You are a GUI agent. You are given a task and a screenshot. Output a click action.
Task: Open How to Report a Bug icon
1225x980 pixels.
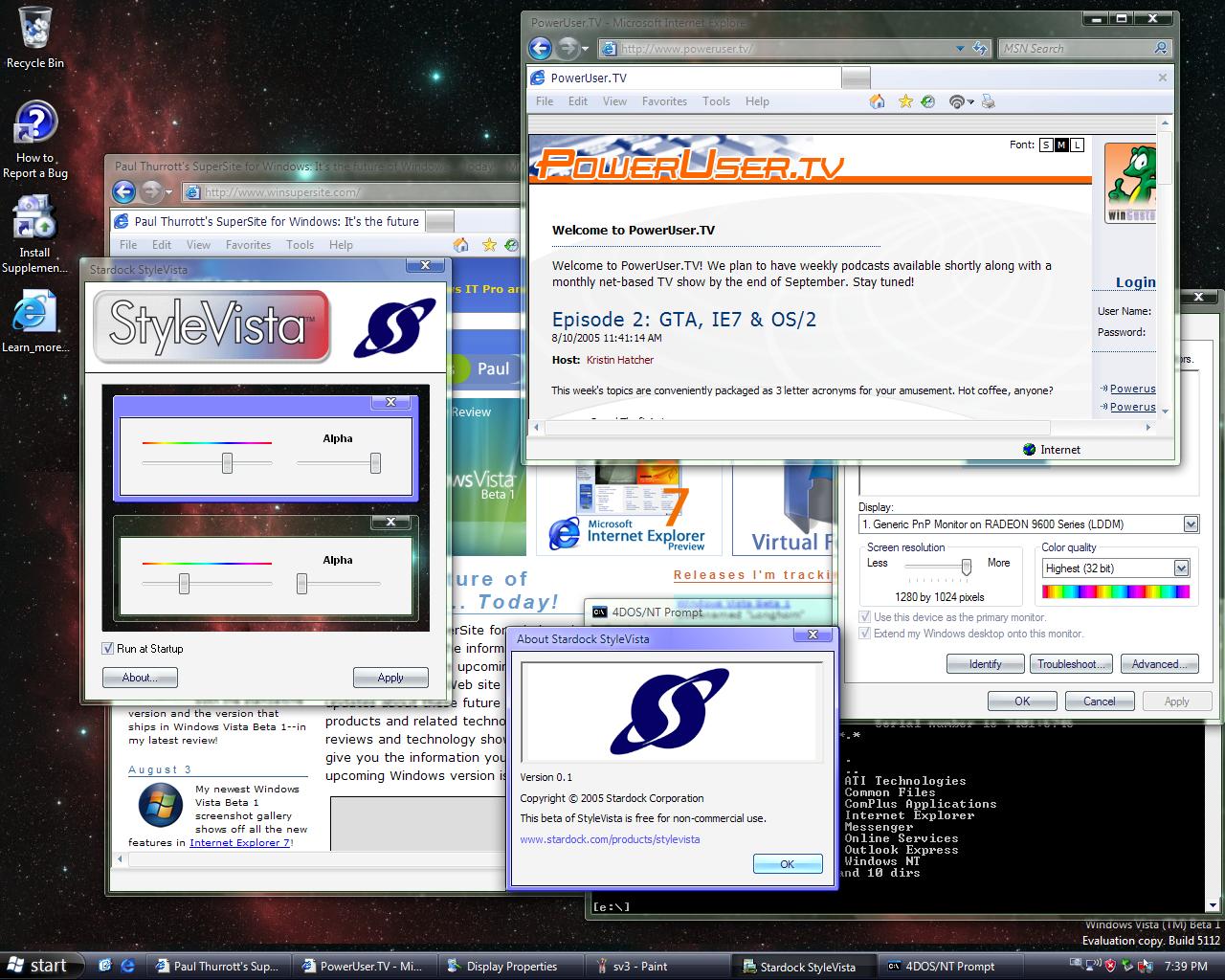[35, 140]
